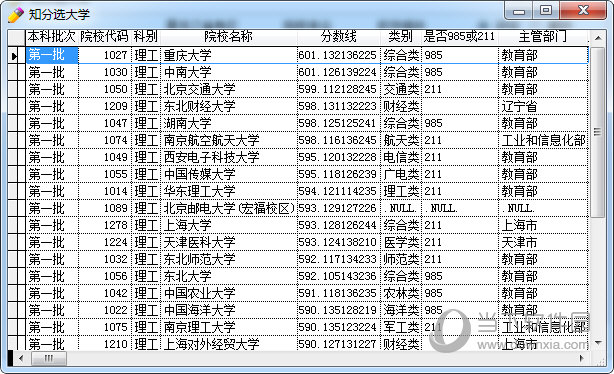Click the 分数线 column header
Screen dimensions: 614x374
(x=339, y=37)
